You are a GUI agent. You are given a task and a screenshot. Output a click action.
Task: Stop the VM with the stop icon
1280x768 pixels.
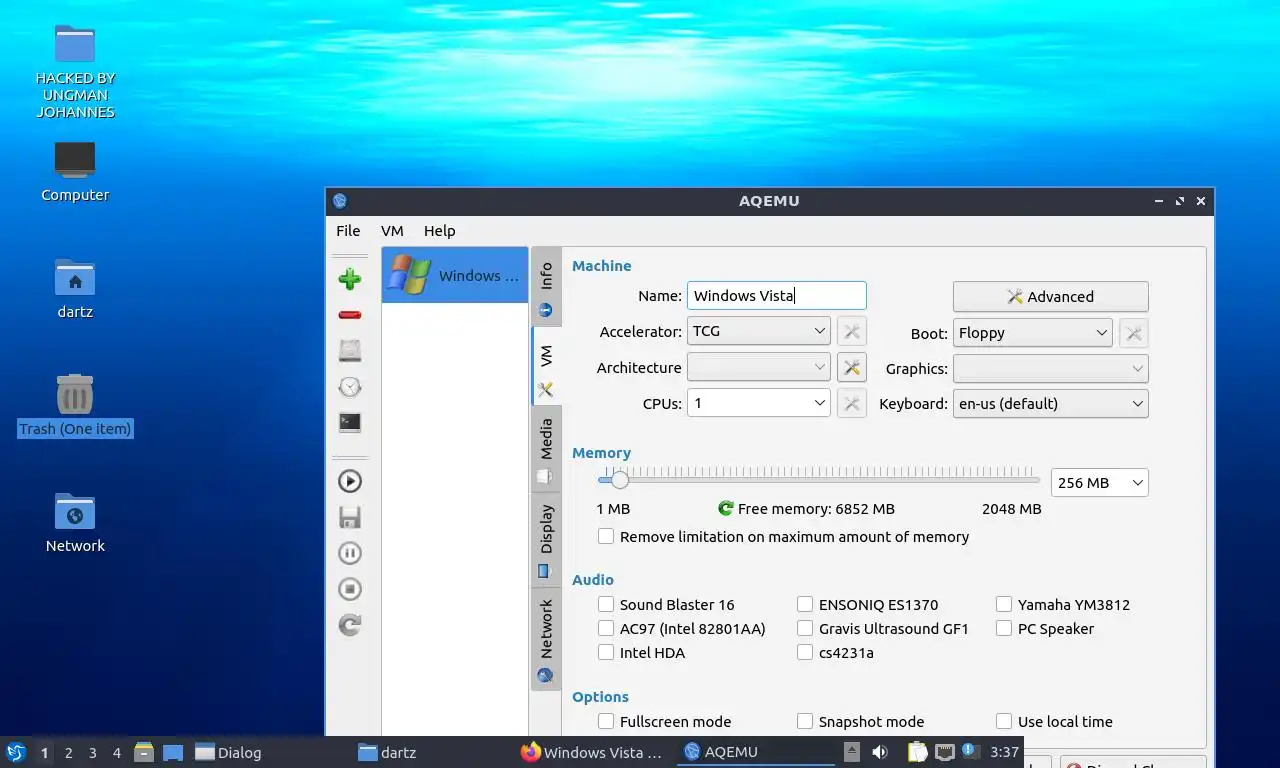349,589
